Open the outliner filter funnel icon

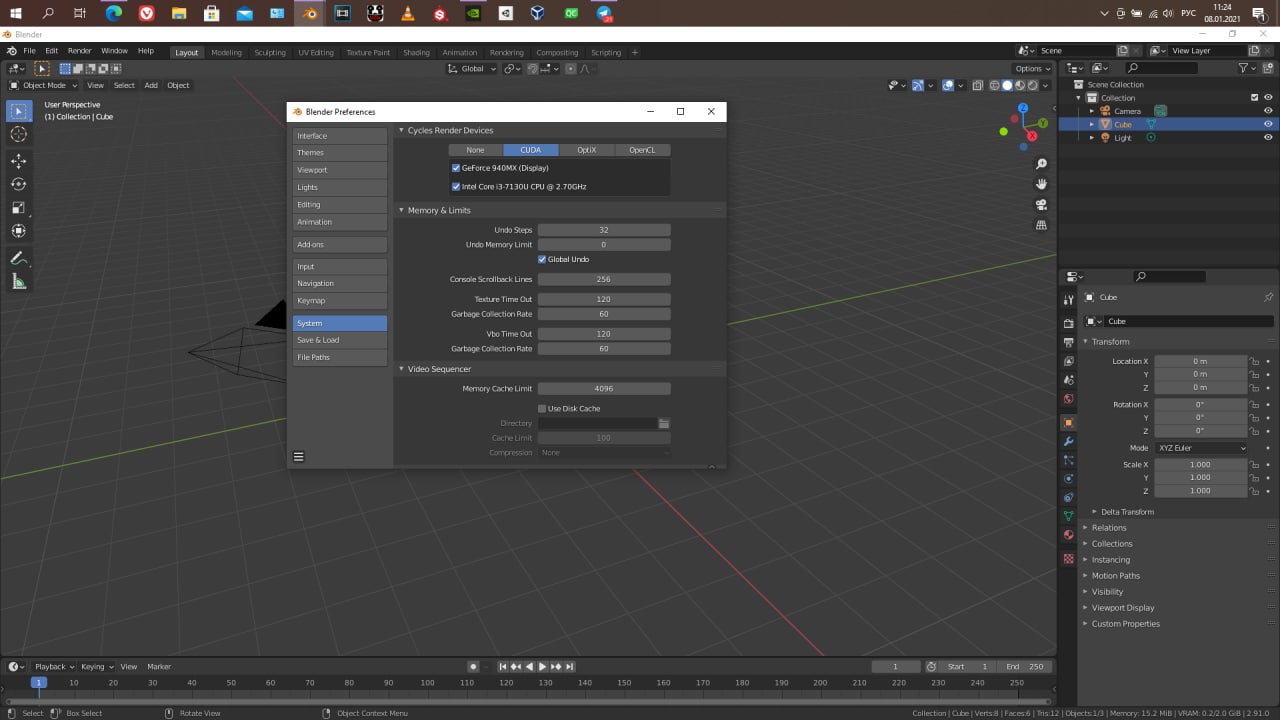(x=1243, y=68)
